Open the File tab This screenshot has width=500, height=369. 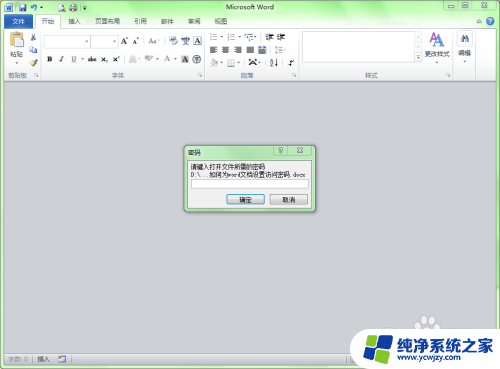[x=18, y=21]
